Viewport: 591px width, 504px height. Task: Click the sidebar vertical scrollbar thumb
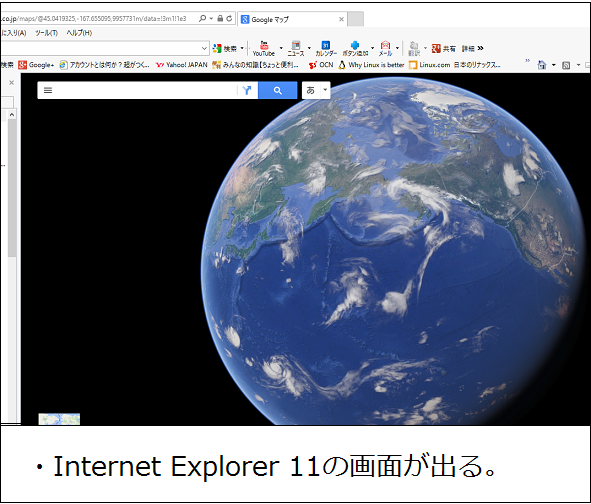tap(12, 188)
